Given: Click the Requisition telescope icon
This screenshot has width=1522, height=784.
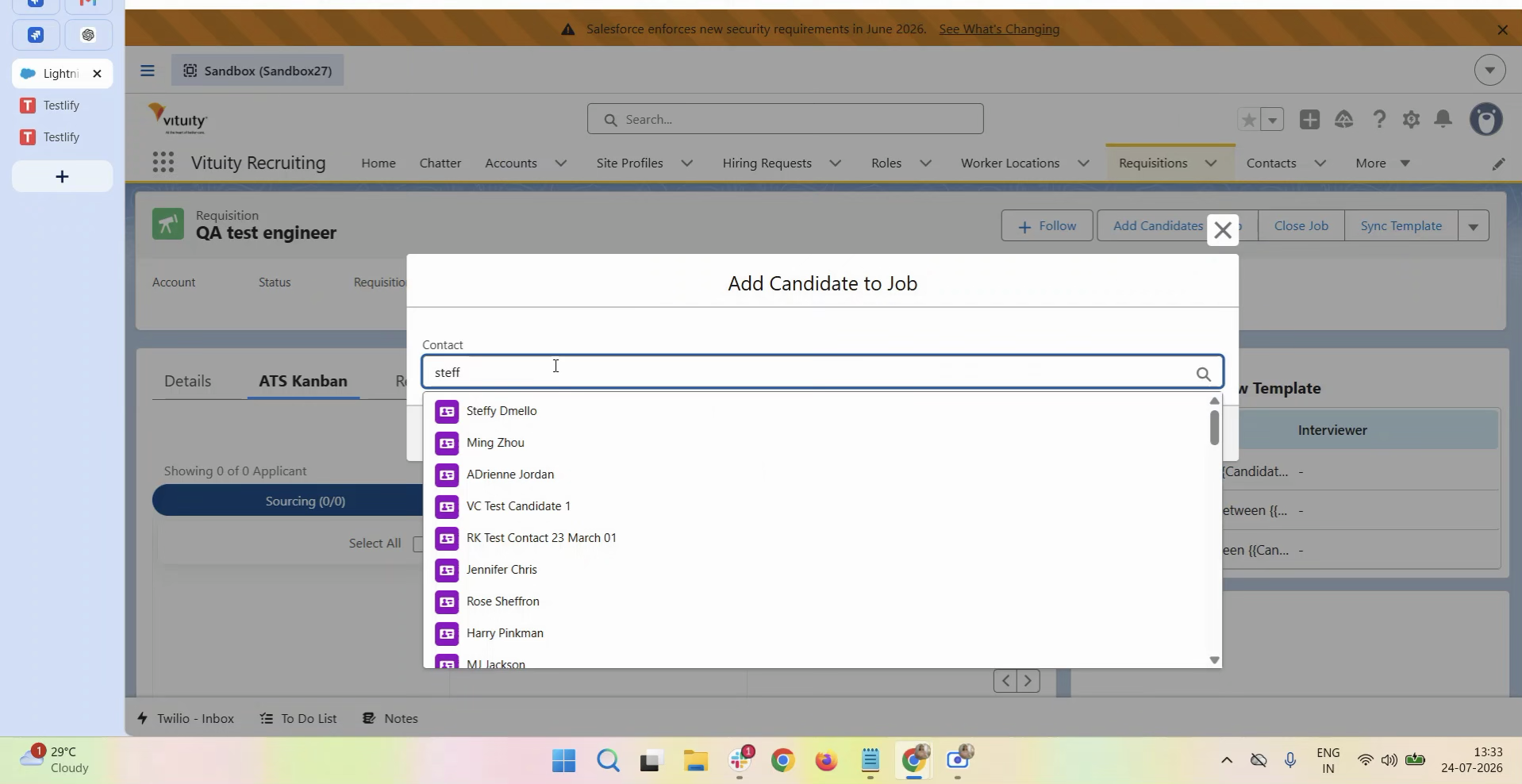Looking at the screenshot, I should 167,225.
